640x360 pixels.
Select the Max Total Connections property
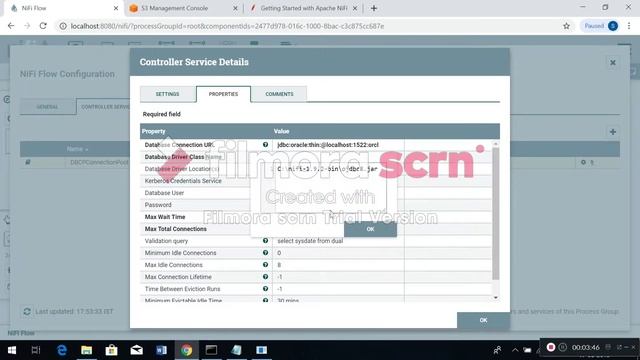pyautogui.click(x=176, y=229)
